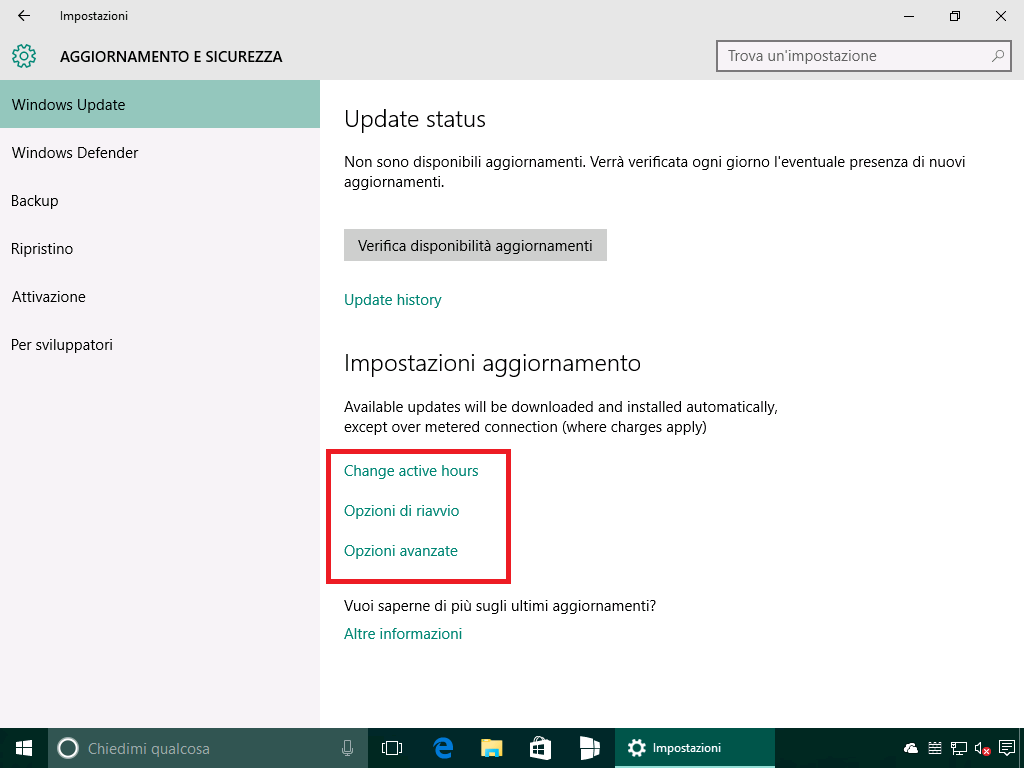Click the Impostazioni taskbar button

point(695,748)
